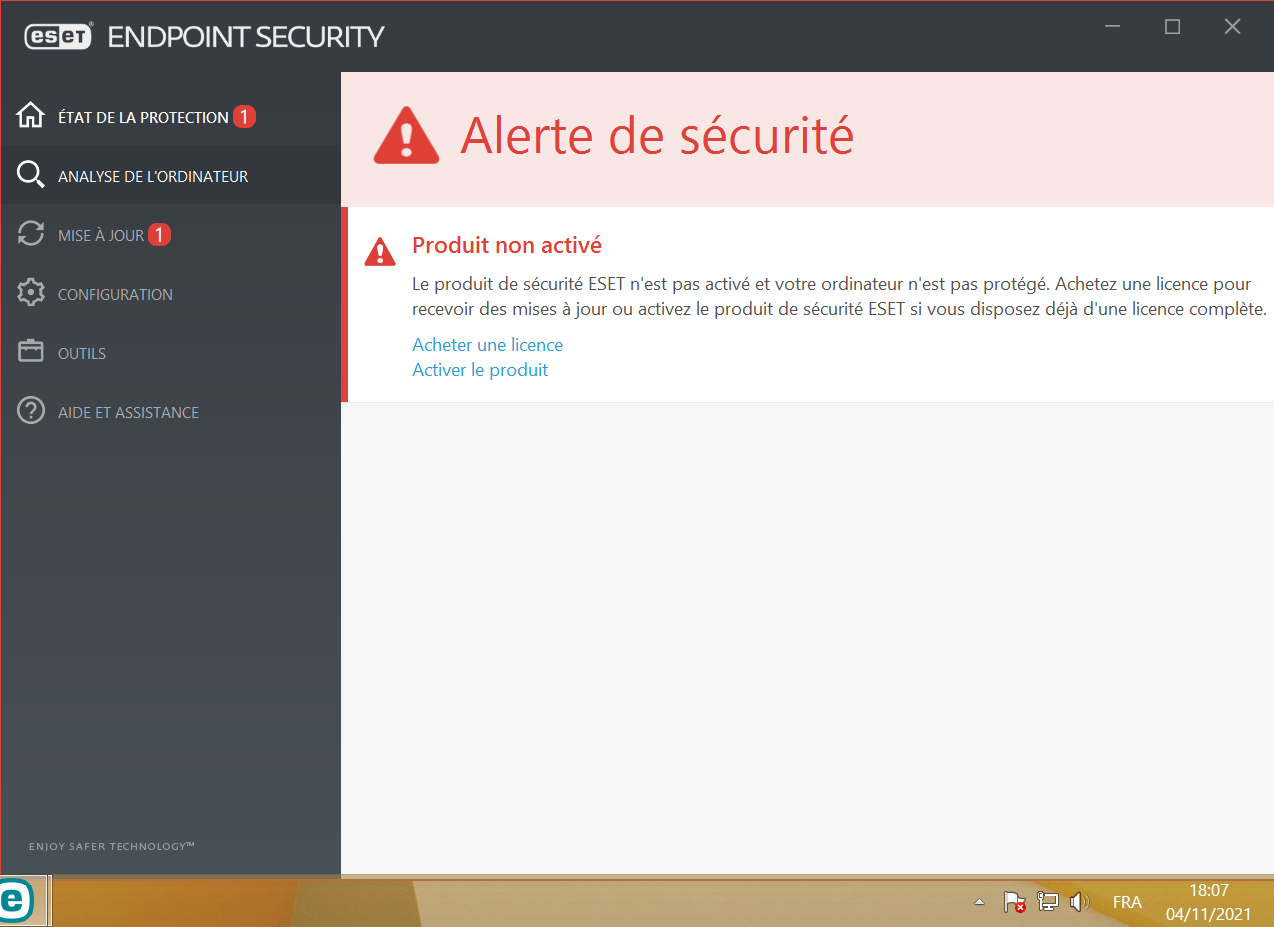Click the home icon for État de la protection
The width and height of the screenshot is (1274, 927).
click(x=31, y=116)
